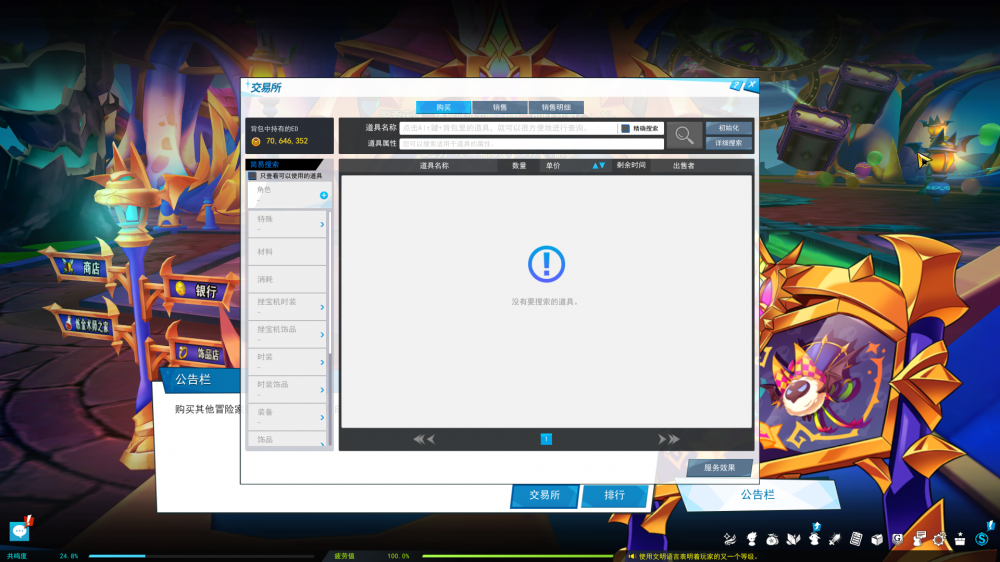Screen dimensions: 1000x562
Task: Click the 详细搜索 button
Action: point(728,143)
